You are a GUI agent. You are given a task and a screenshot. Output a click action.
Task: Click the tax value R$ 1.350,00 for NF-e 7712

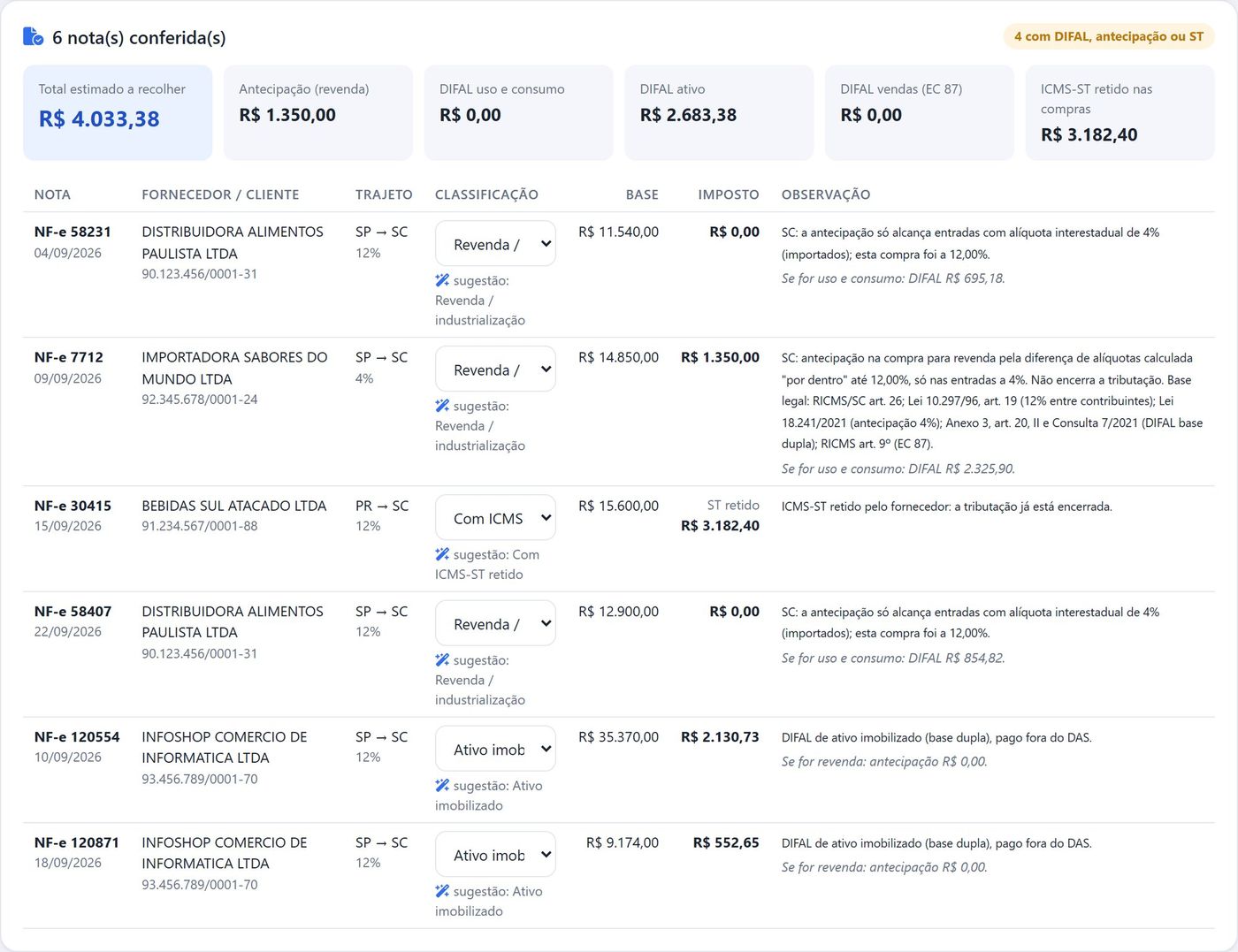coord(720,357)
